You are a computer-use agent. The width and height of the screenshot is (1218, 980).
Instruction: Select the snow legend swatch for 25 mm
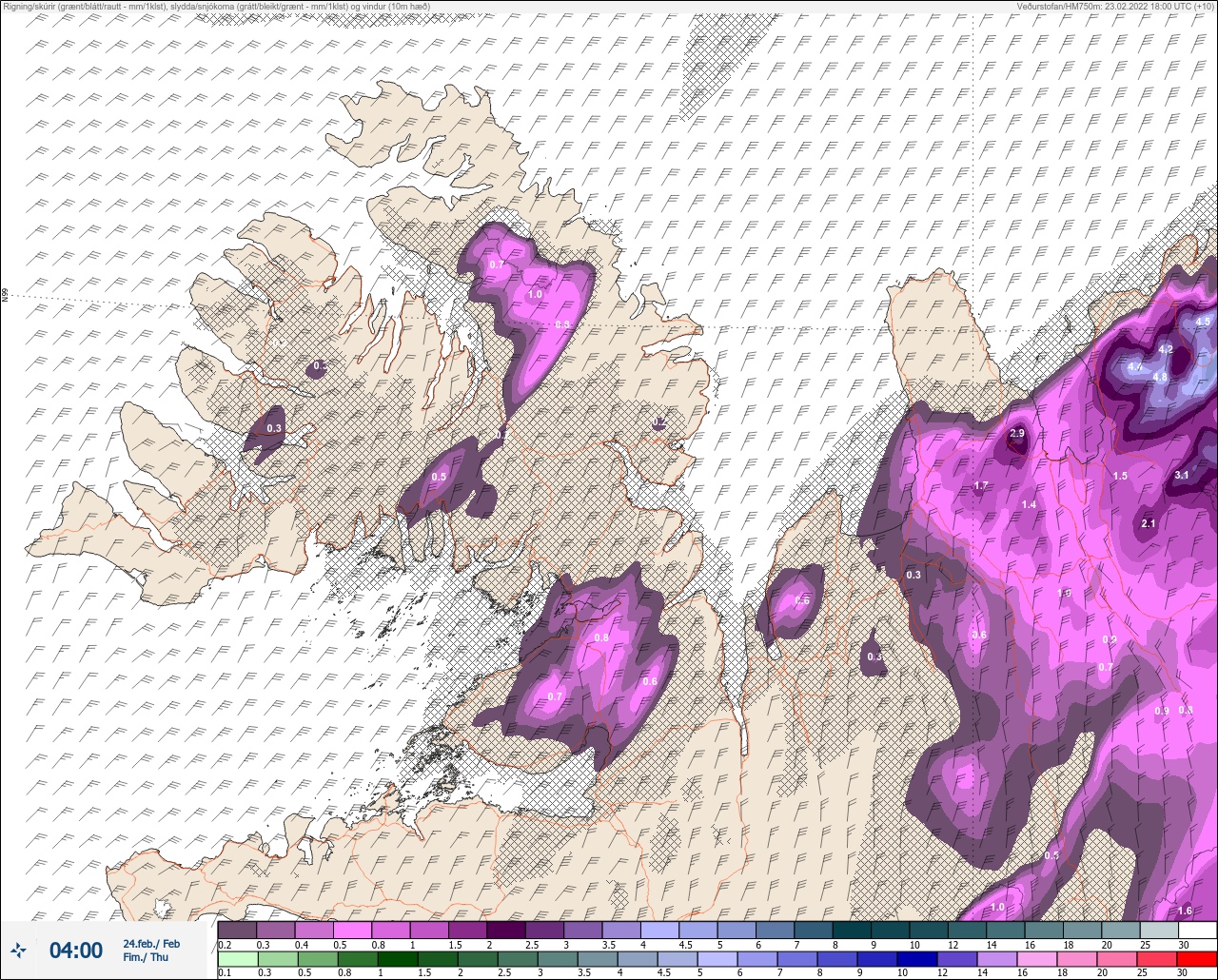tap(1159, 930)
